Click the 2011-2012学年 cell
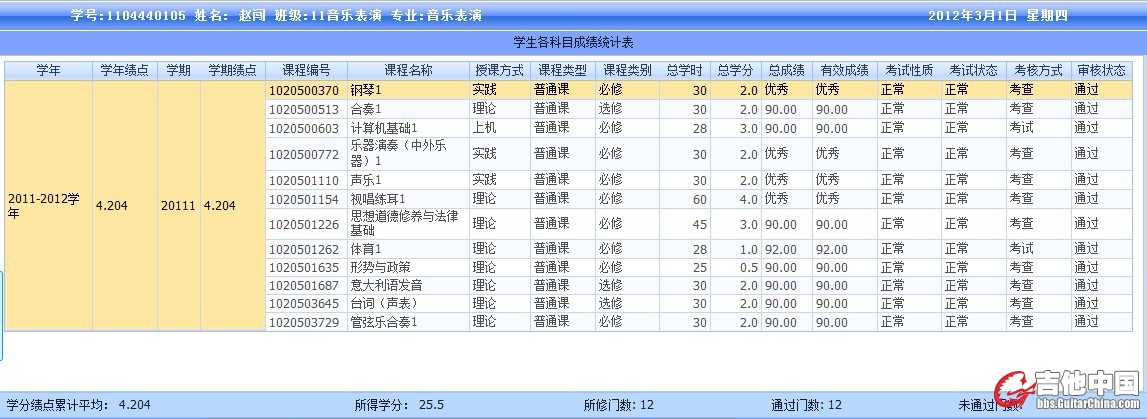 pyautogui.click(x=48, y=205)
